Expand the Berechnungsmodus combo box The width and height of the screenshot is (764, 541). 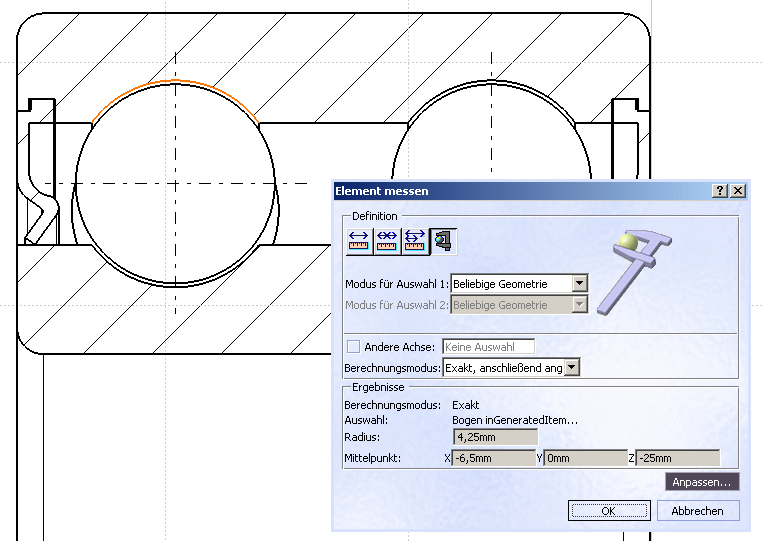(x=572, y=367)
